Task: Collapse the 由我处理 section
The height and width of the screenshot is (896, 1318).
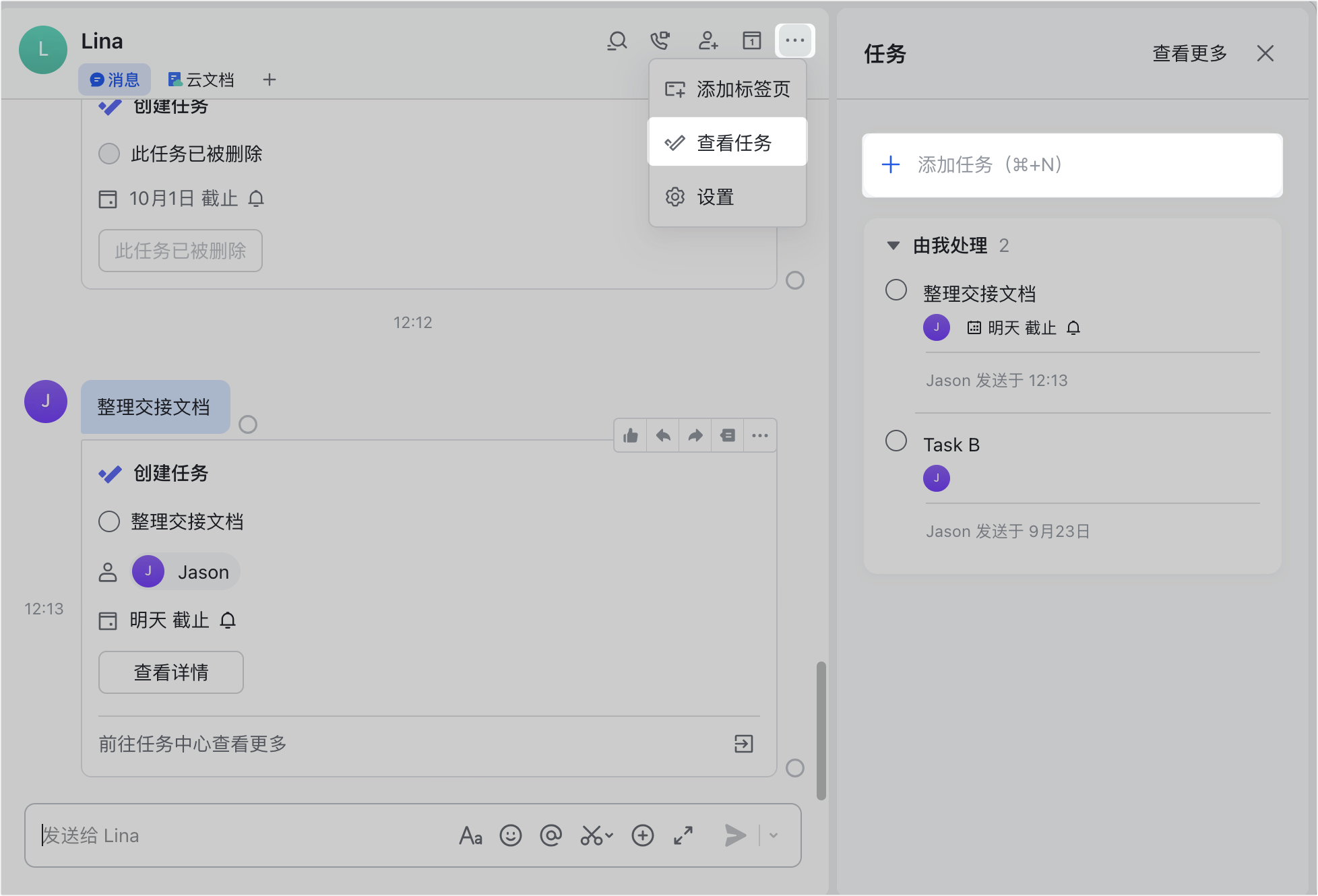Action: [x=893, y=246]
